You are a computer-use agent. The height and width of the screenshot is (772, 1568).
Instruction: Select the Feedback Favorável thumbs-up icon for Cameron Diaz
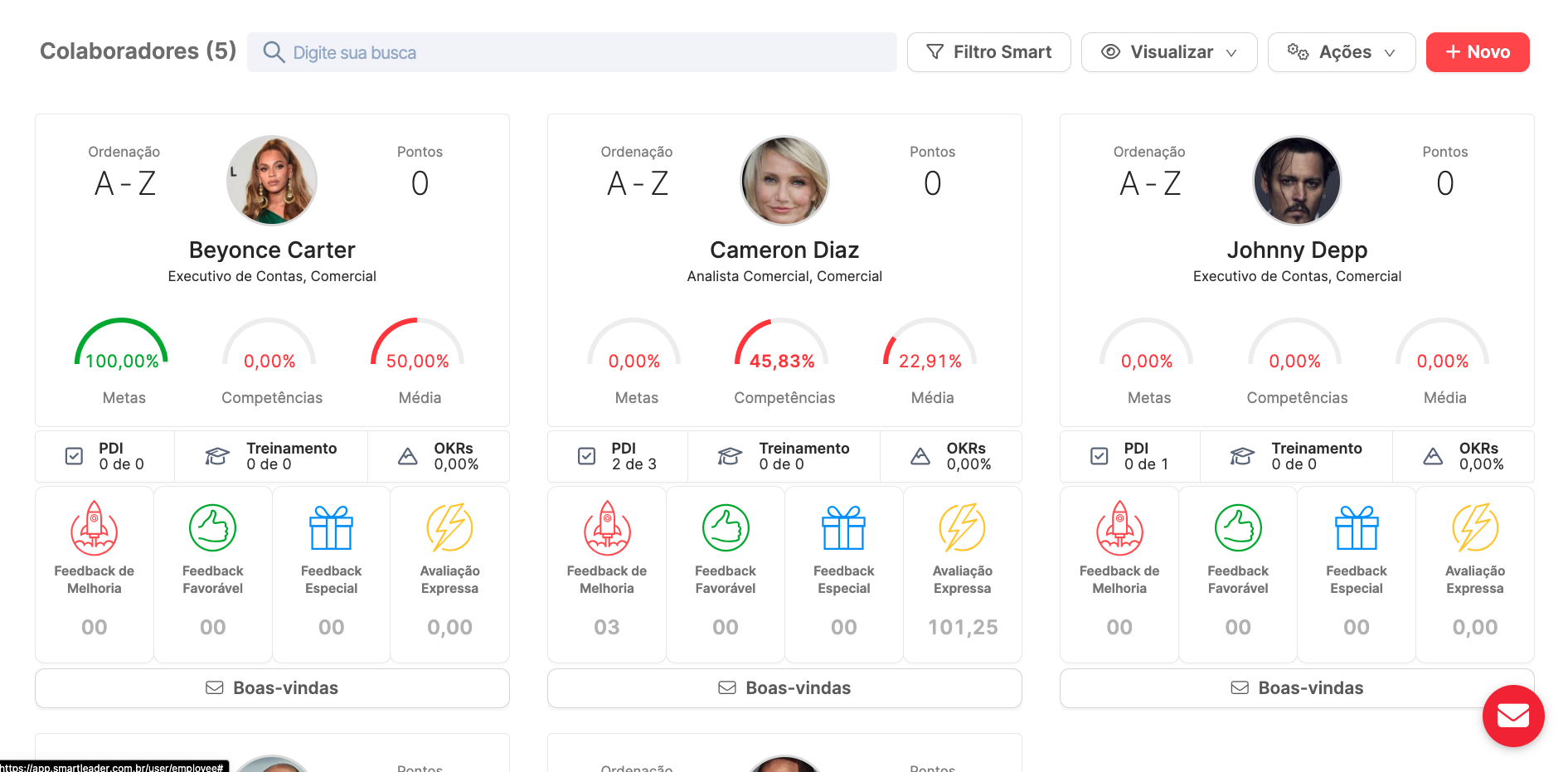click(x=726, y=528)
